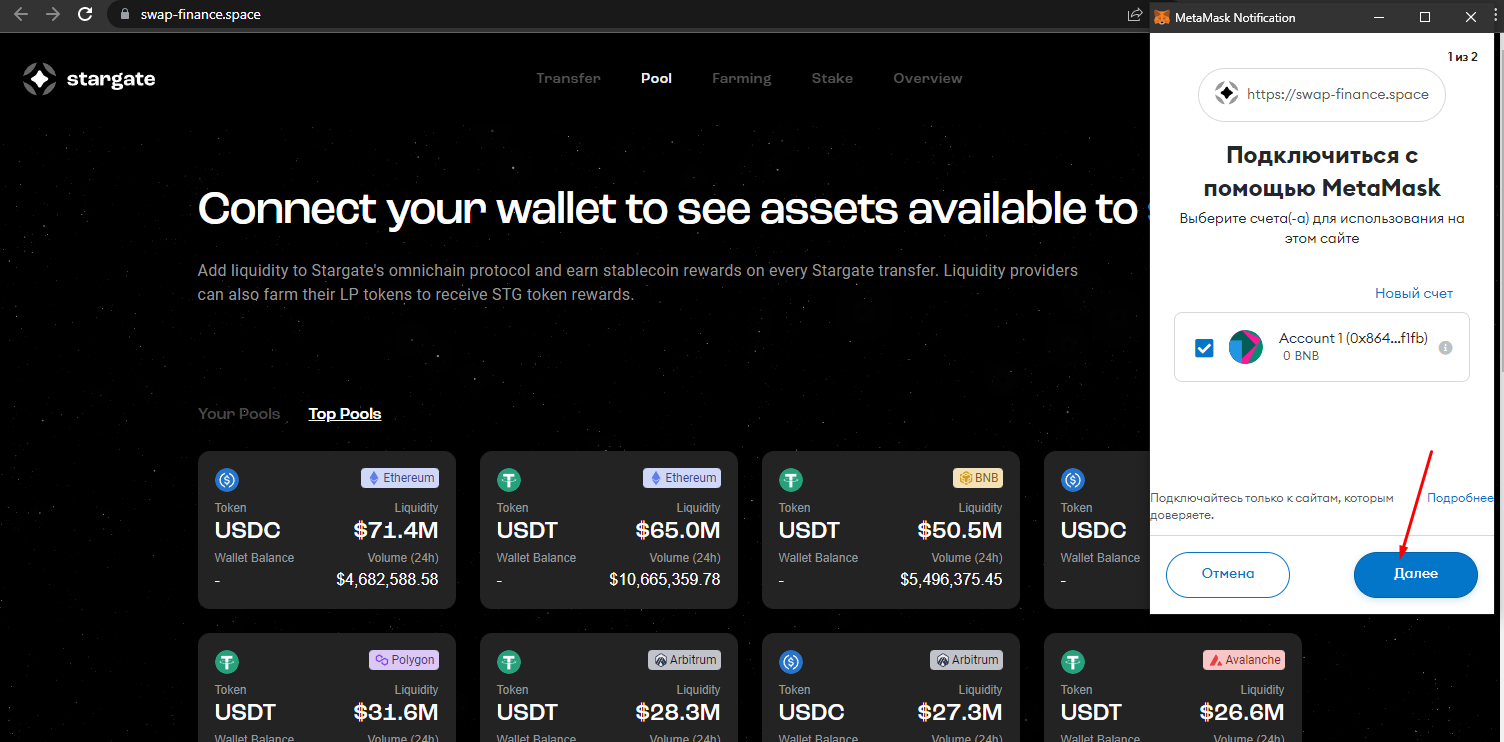Image resolution: width=1504 pixels, height=742 pixels.
Task: Select the Account 1 (0x864...f1fb) label
Action: pos(1355,338)
